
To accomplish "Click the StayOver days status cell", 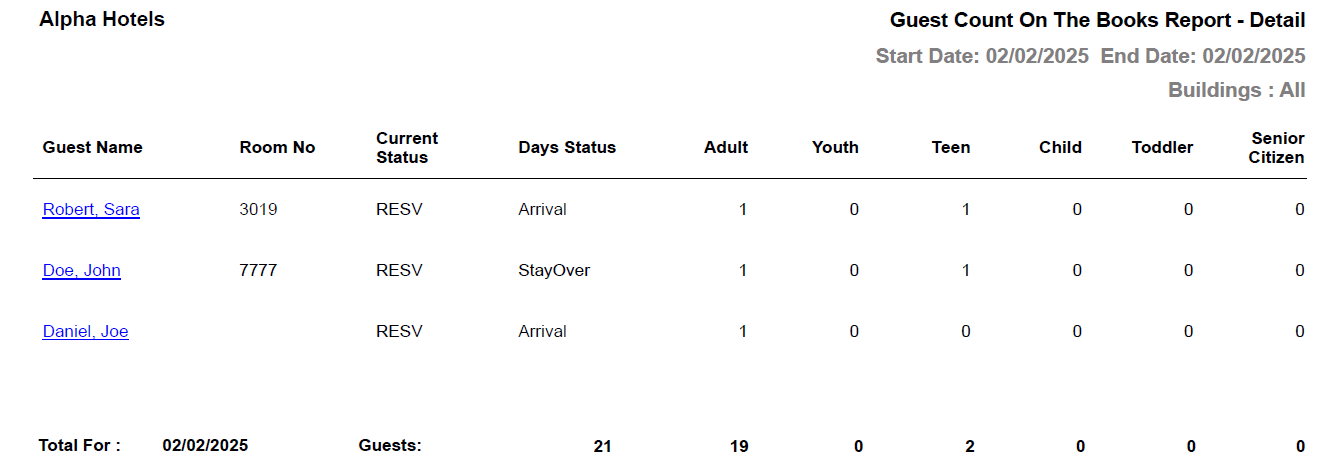I will pos(554,271).
